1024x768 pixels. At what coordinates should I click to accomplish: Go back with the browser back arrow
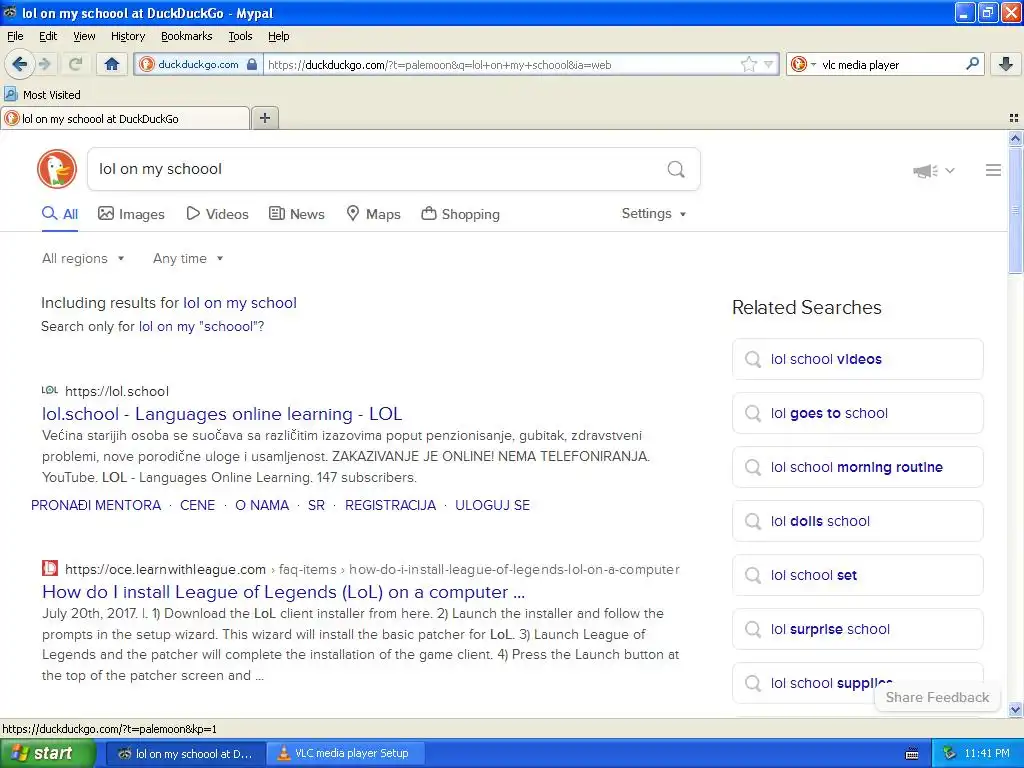[x=19, y=64]
